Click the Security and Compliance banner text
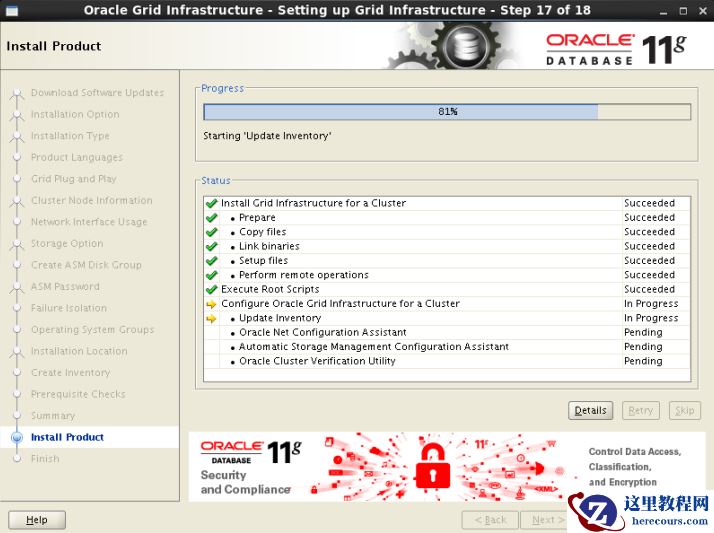Screen dimensions: 714x533 [x=245, y=482]
